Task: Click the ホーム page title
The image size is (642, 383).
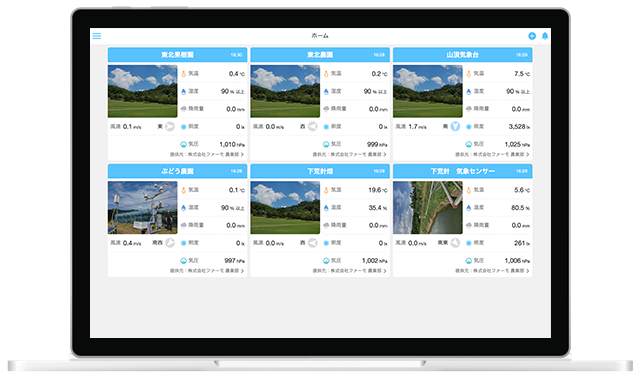Action: click(320, 36)
